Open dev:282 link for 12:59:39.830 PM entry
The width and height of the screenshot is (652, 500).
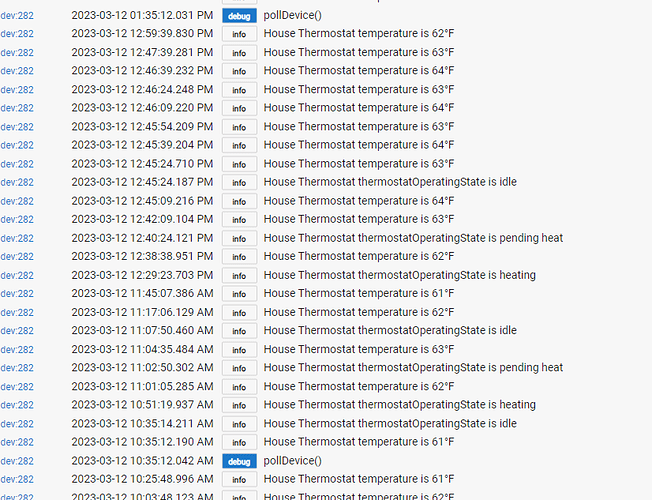(x=17, y=34)
